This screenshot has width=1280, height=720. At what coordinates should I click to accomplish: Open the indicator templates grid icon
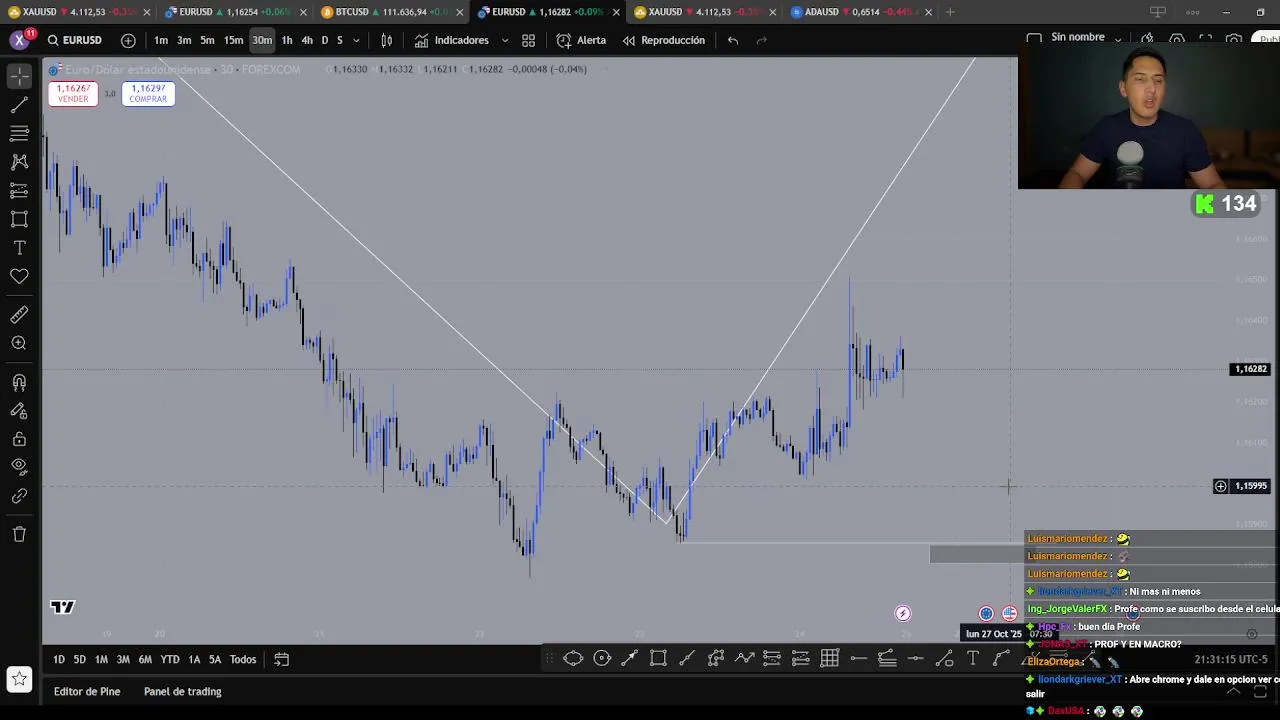pyautogui.click(x=528, y=40)
